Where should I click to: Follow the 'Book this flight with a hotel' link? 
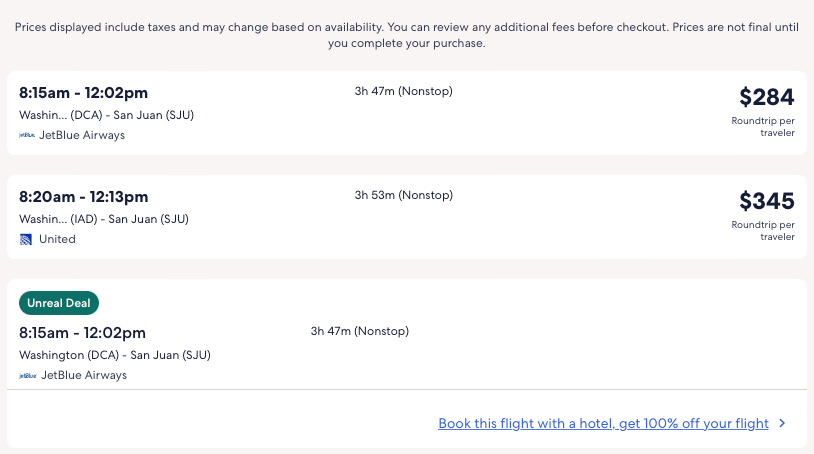point(603,424)
